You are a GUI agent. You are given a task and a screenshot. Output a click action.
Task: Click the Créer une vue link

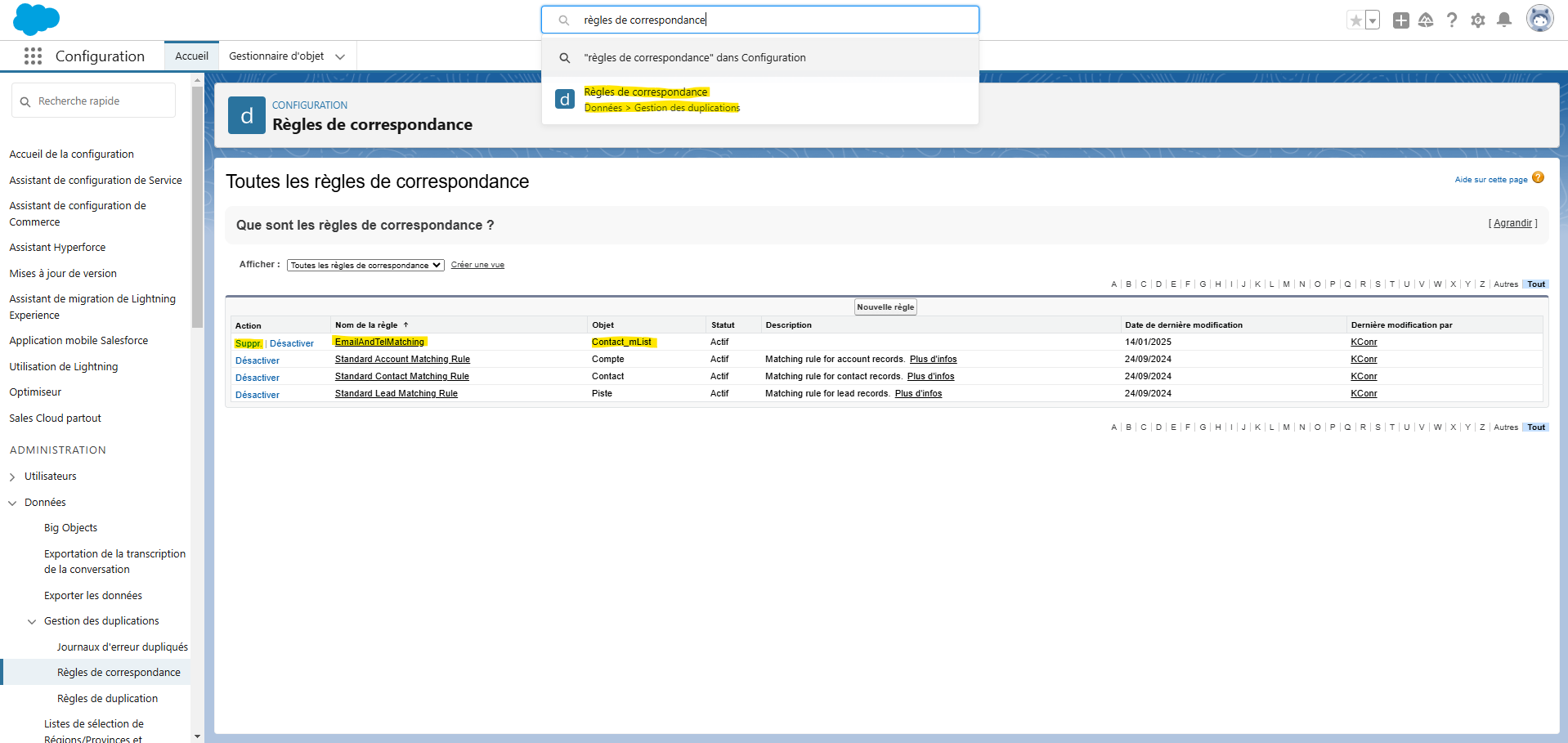pos(477,265)
